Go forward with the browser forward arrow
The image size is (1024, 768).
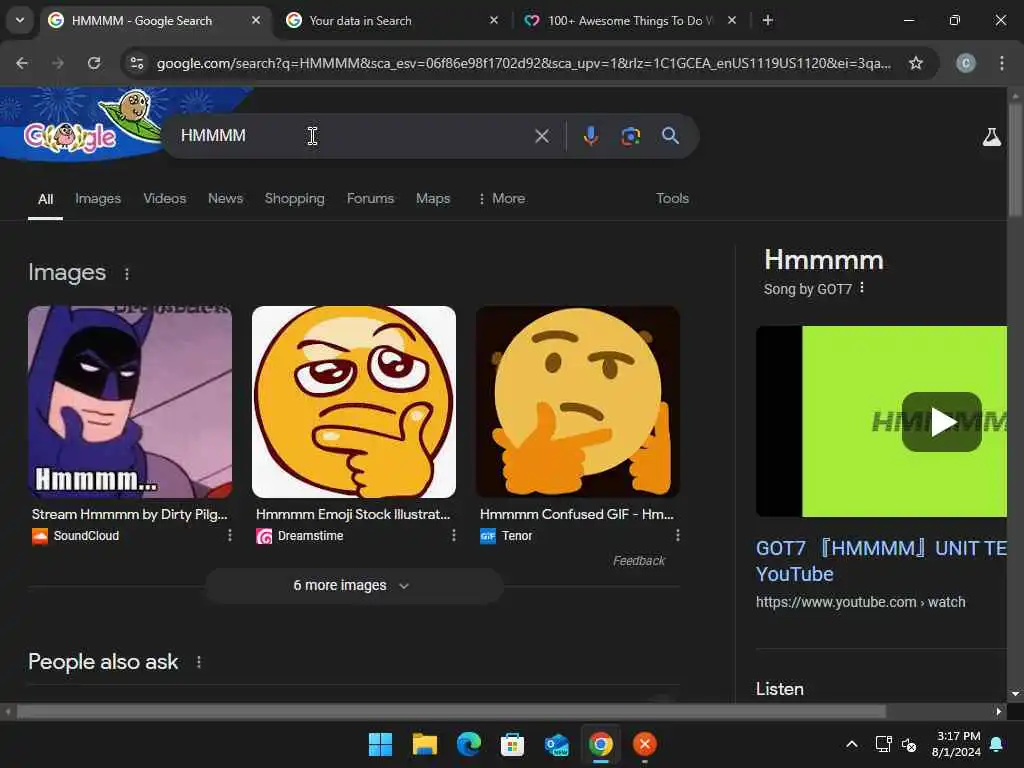click(x=57, y=63)
